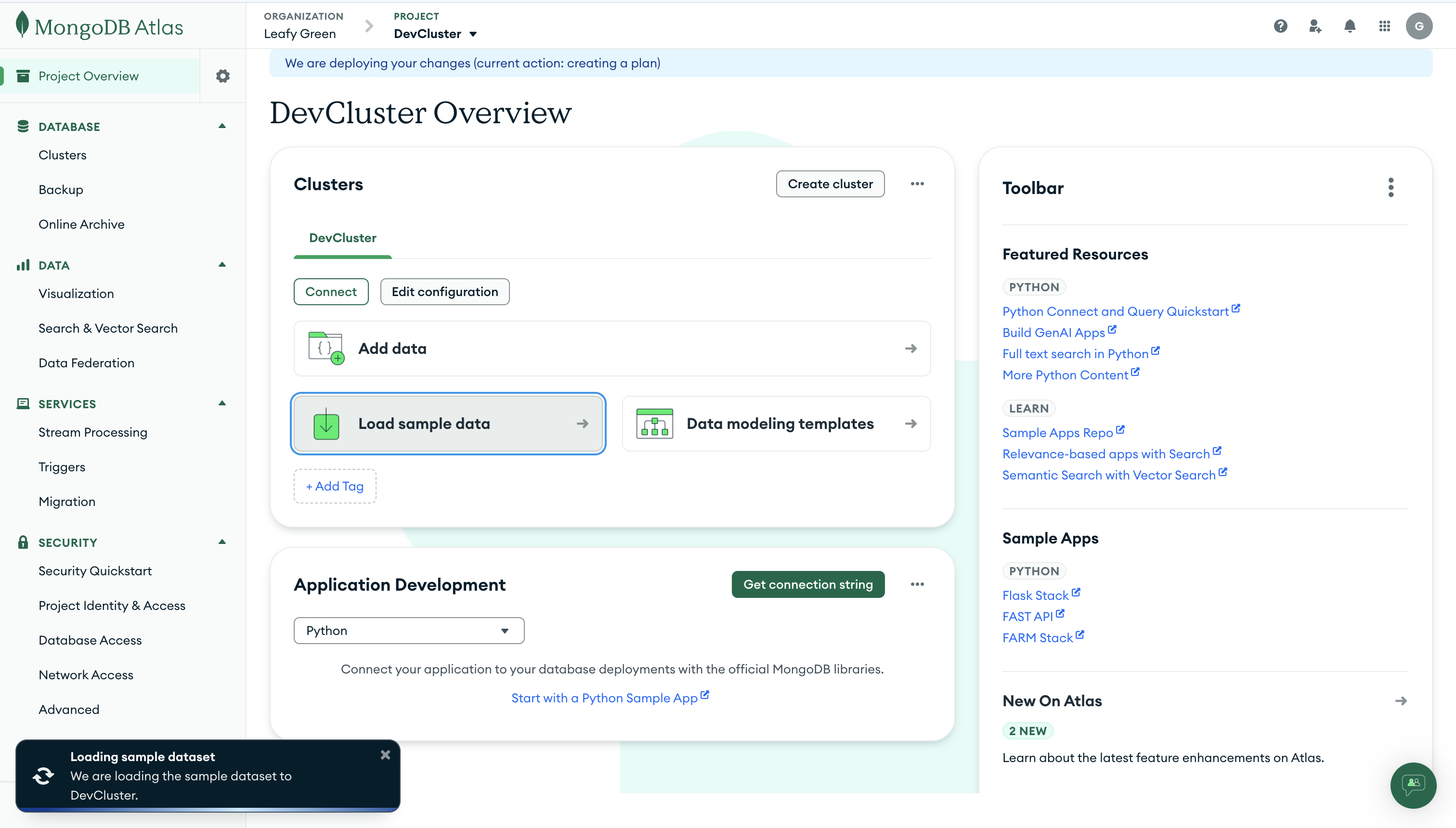Open the help question mark icon
1456x828 pixels.
[1280, 26]
